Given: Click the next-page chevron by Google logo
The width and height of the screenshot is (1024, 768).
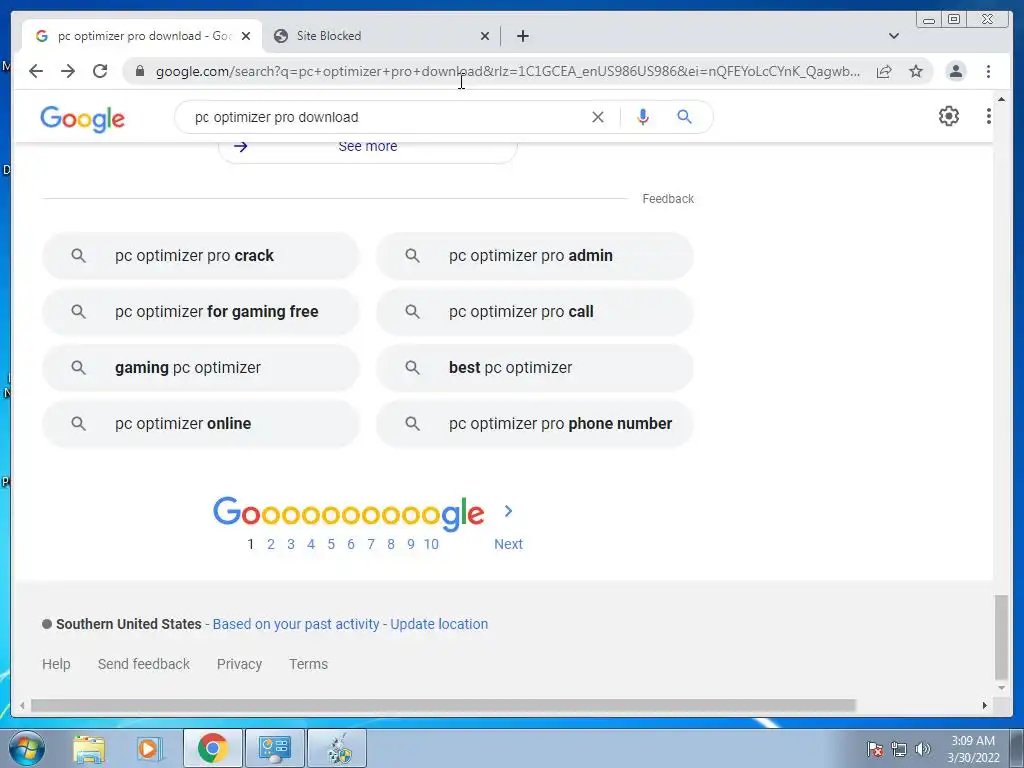Looking at the screenshot, I should pyautogui.click(x=508, y=511).
